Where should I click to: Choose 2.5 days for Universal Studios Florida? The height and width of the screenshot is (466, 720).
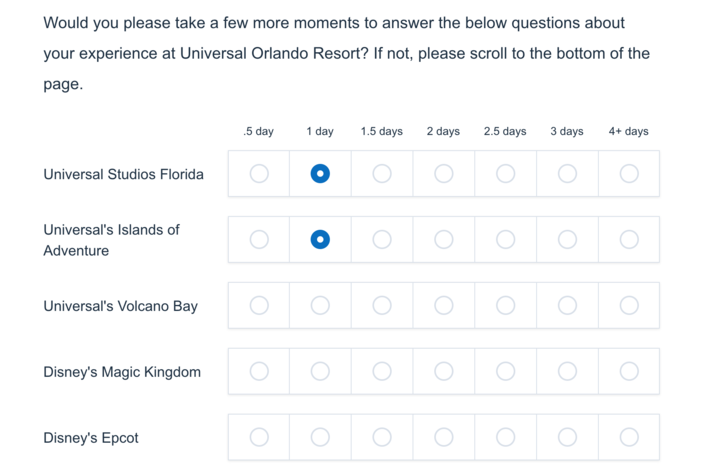506,174
